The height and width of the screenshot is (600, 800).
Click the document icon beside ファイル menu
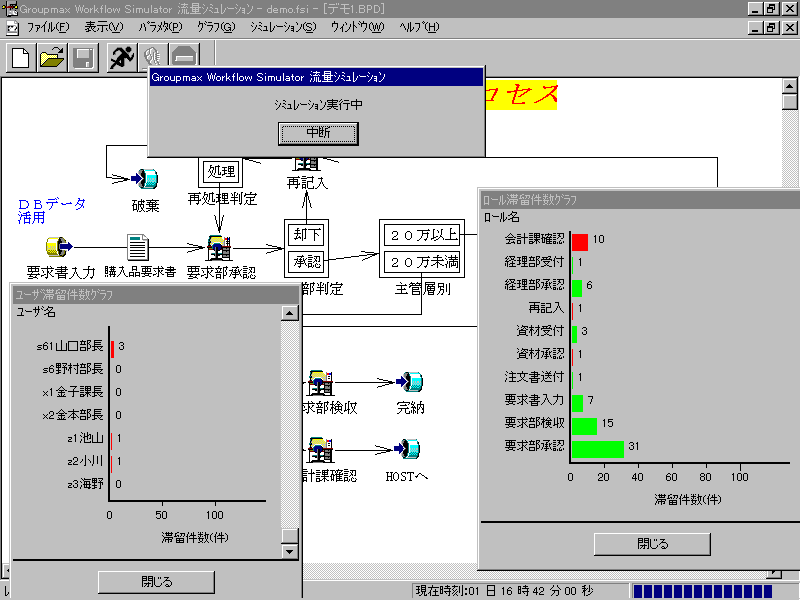[x=12, y=28]
